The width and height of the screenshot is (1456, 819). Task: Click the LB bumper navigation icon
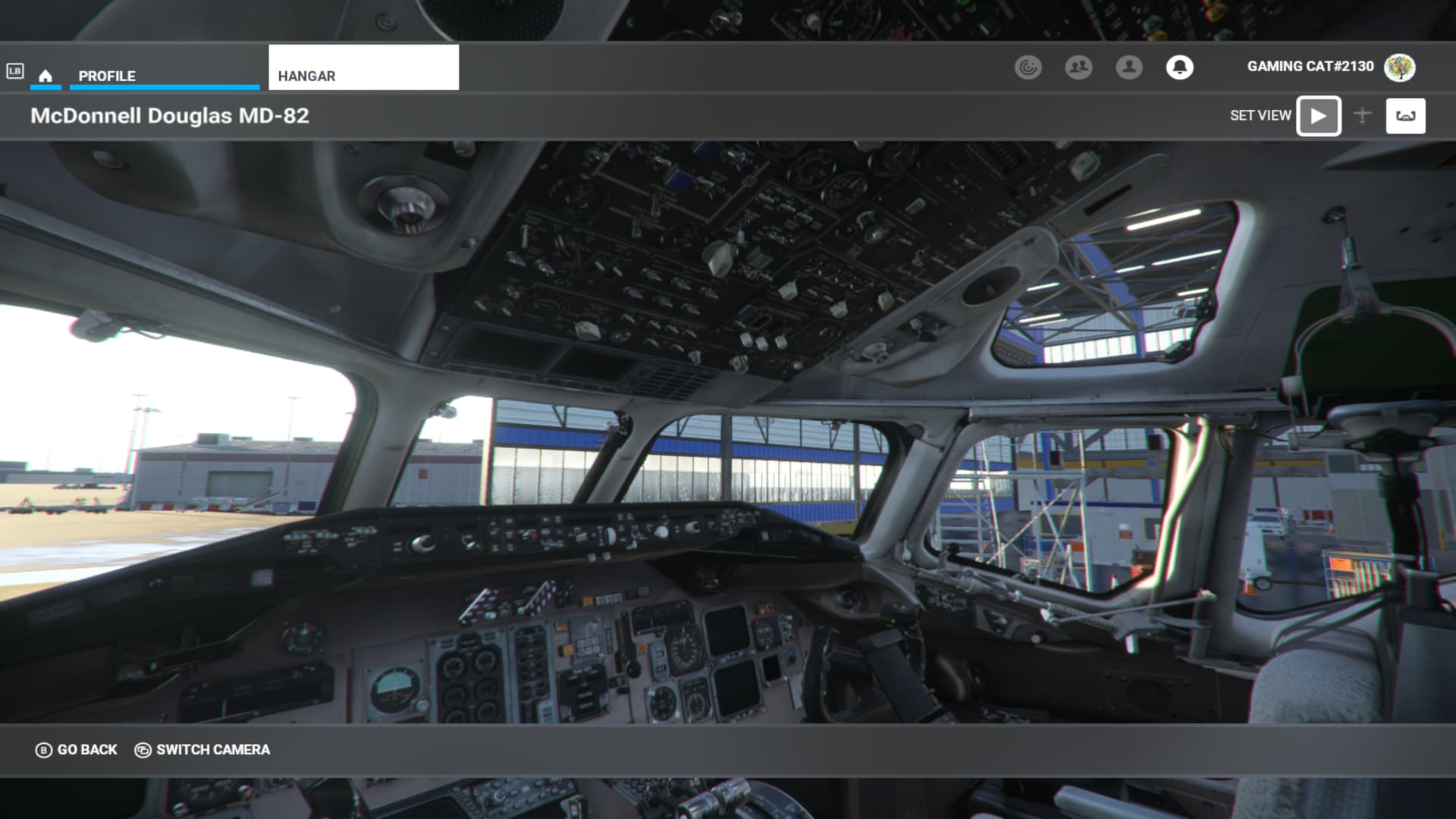tap(15, 71)
